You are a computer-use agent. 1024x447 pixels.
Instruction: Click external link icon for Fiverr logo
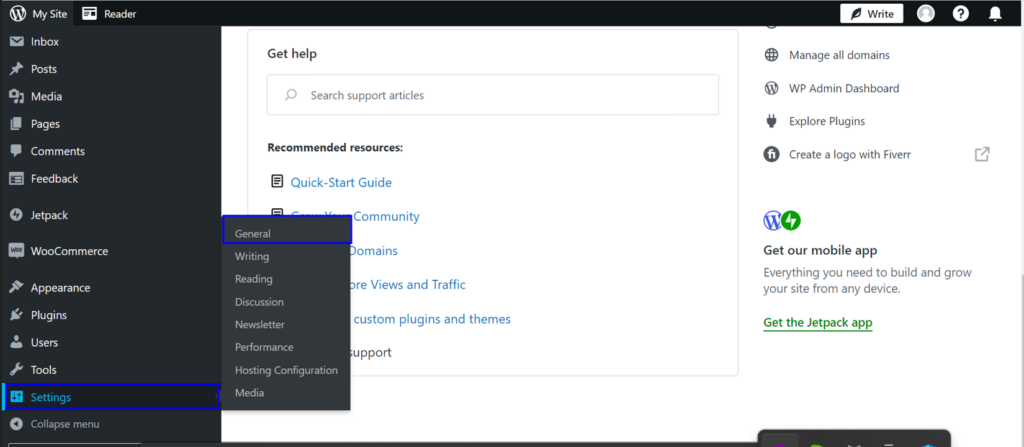(x=982, y=155)
